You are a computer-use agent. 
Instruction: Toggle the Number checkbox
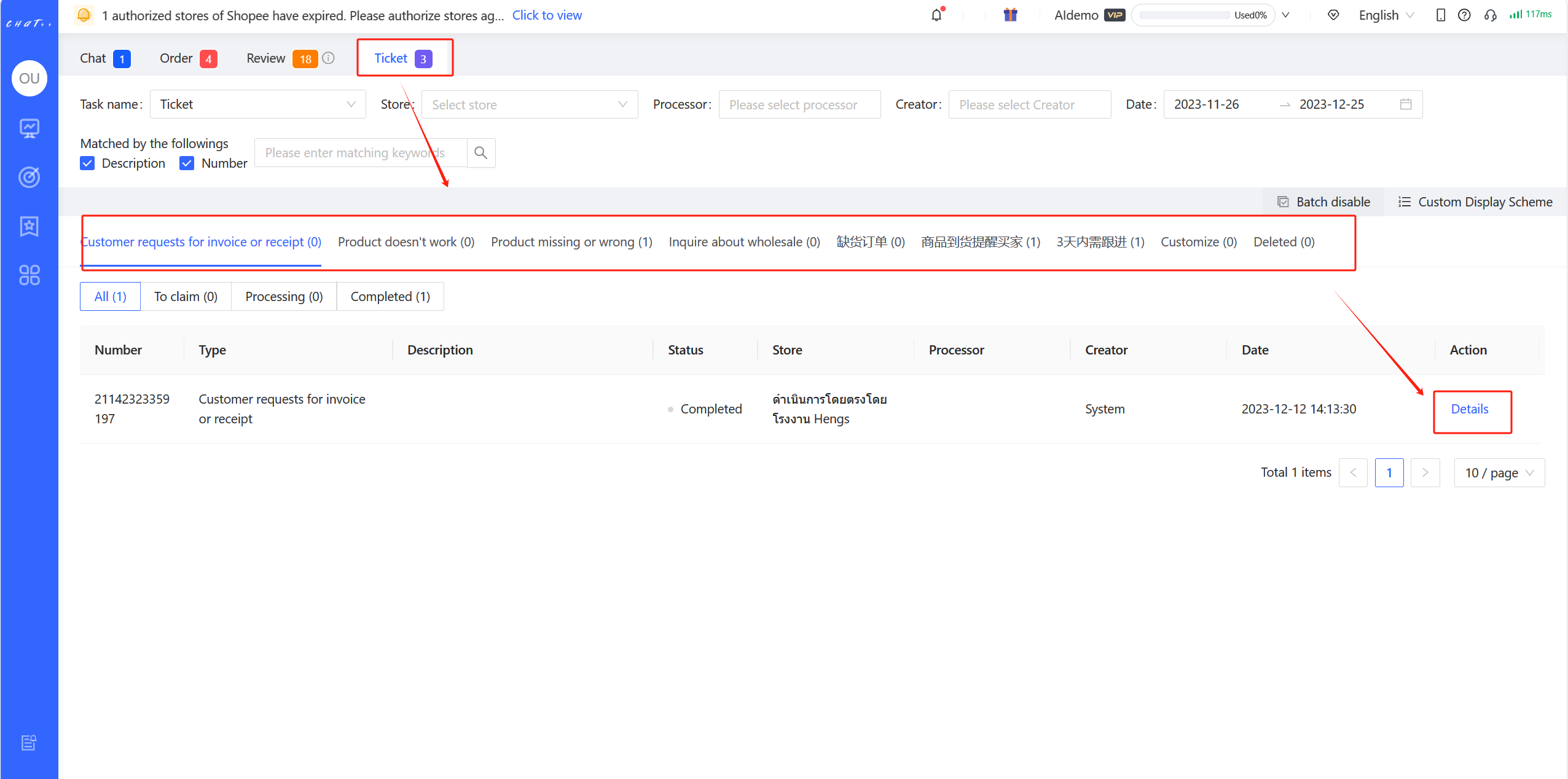[x=187, y=163]
